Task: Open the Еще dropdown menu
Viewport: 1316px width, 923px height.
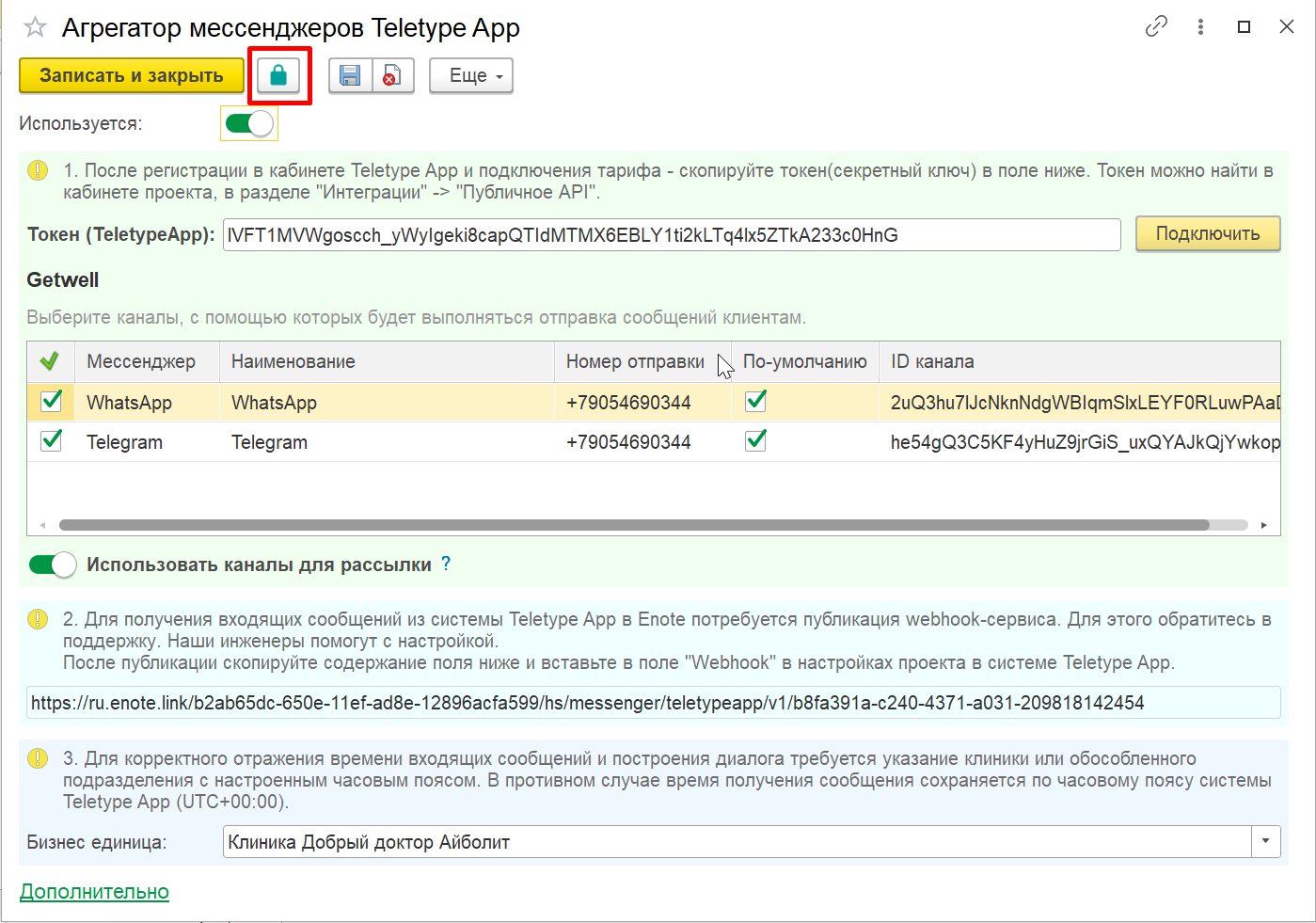Action: (471, 75)
